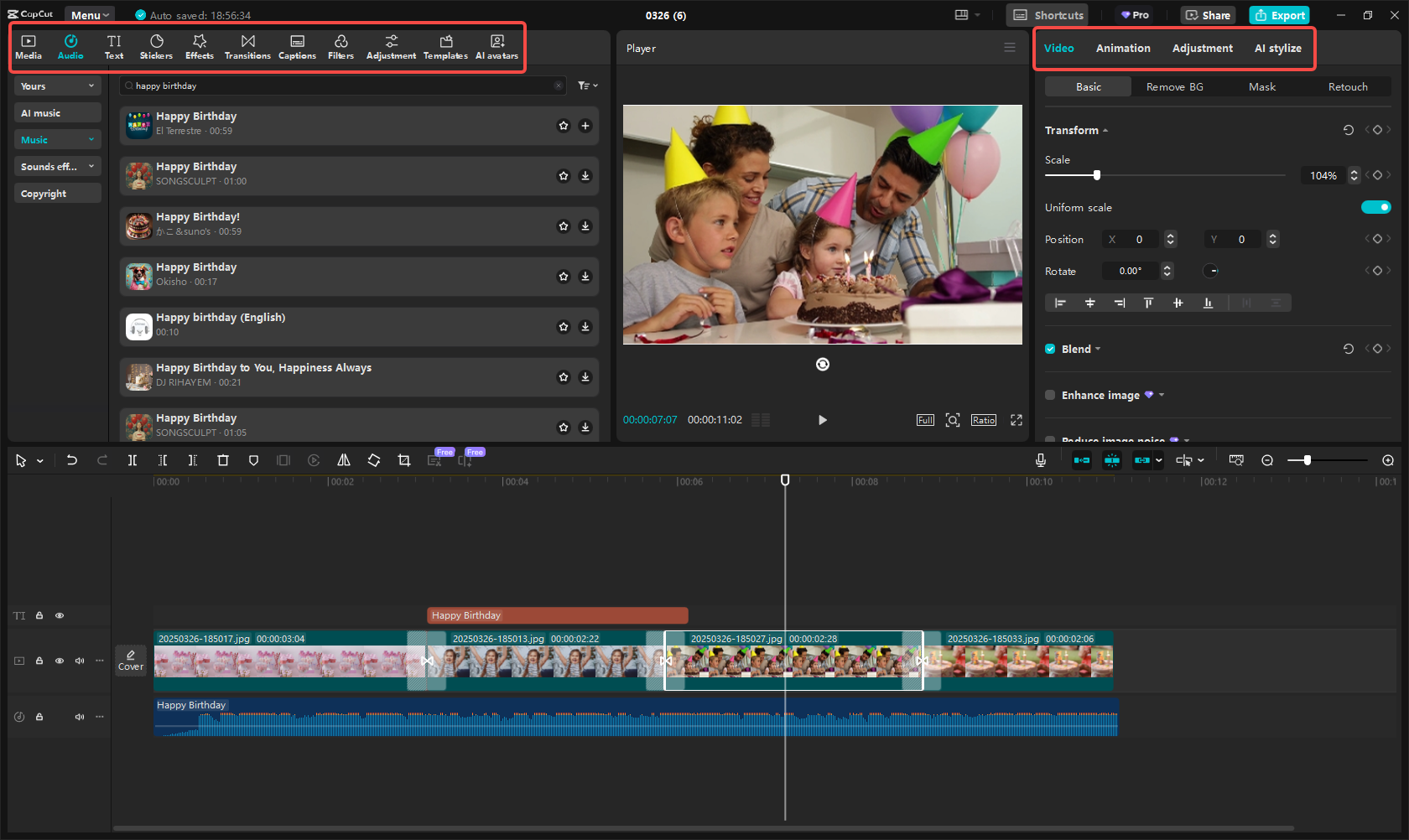Uncheck the Blend checkbox
The image size is (1409, 840).
coord(1050,349)
